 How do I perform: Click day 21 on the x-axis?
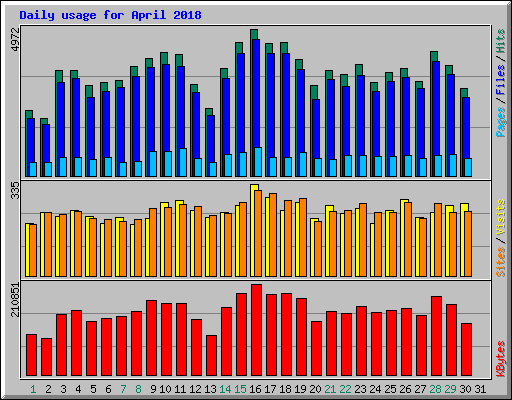[x=330, y=389]
